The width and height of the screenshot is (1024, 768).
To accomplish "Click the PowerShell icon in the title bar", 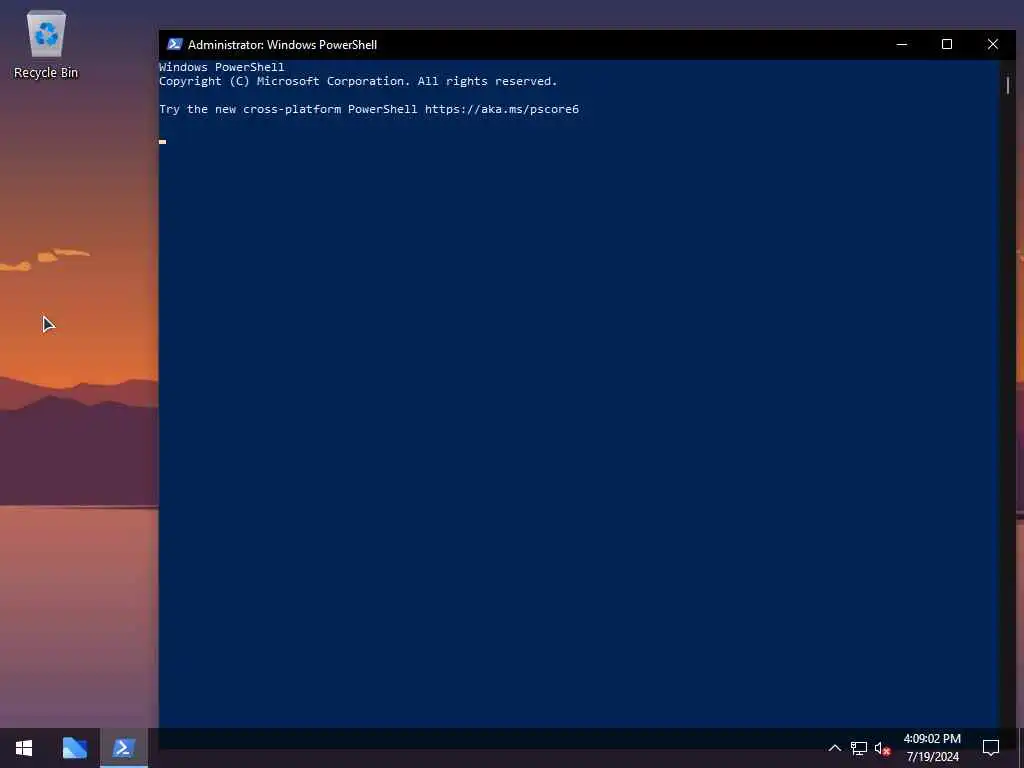I will (174, 44).
